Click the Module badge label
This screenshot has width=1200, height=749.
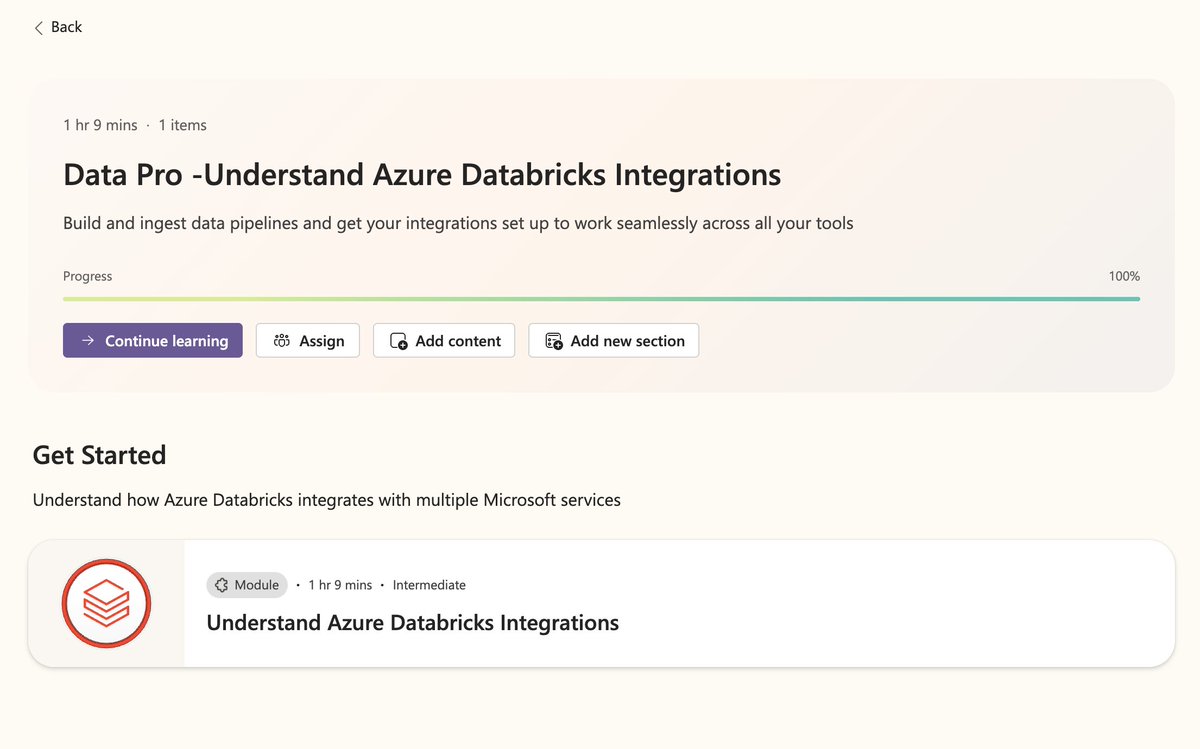point(247,585)
